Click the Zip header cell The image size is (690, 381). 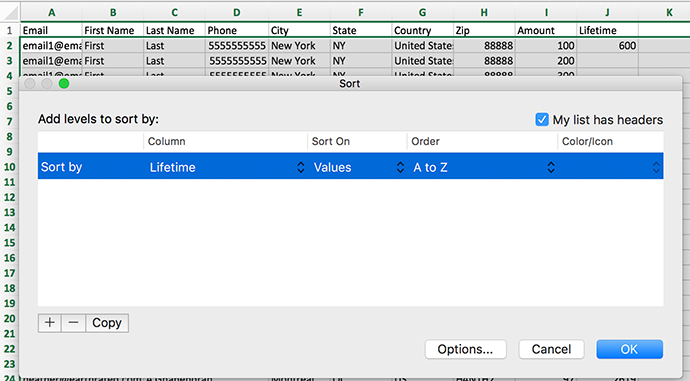(484, 30)
